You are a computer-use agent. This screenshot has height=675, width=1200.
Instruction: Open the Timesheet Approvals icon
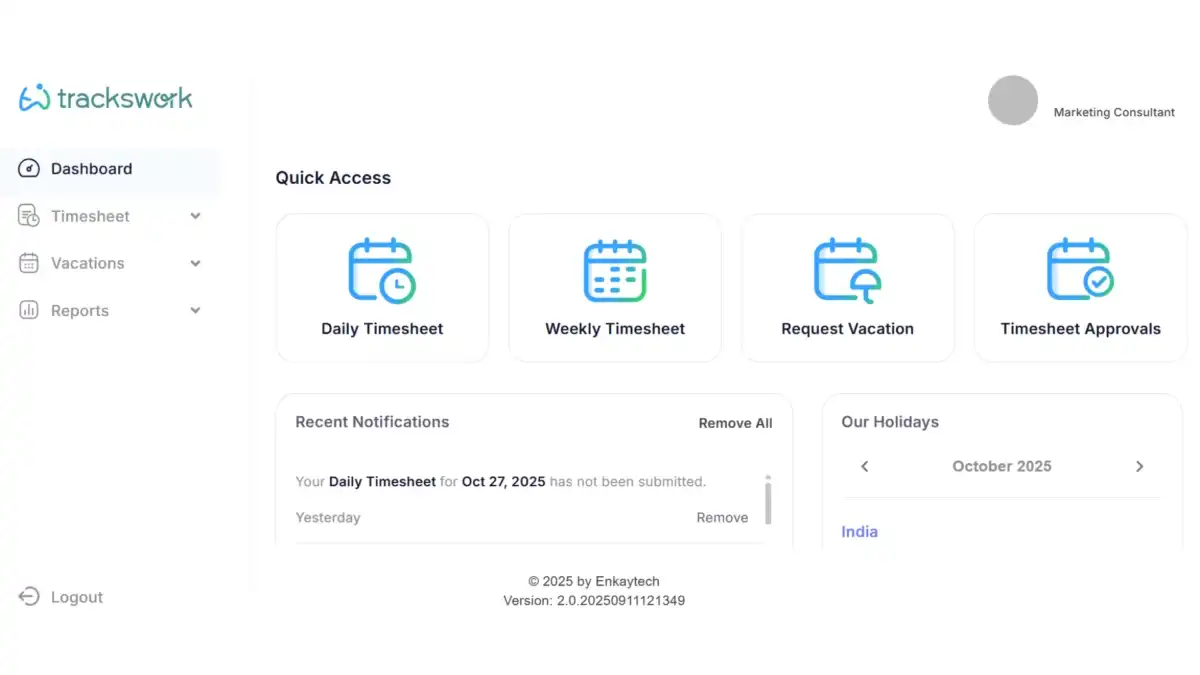click(x=1080, y=268)
